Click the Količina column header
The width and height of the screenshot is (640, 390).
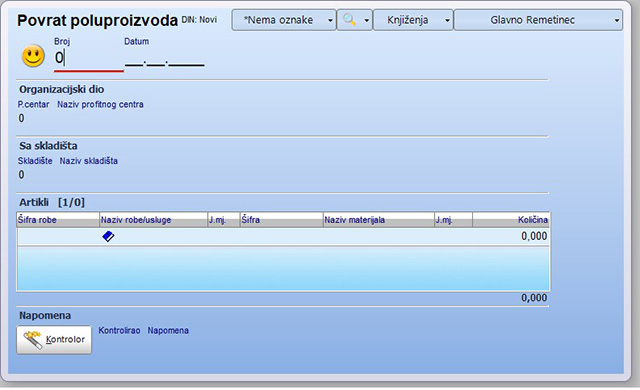[x=511, y=220]
